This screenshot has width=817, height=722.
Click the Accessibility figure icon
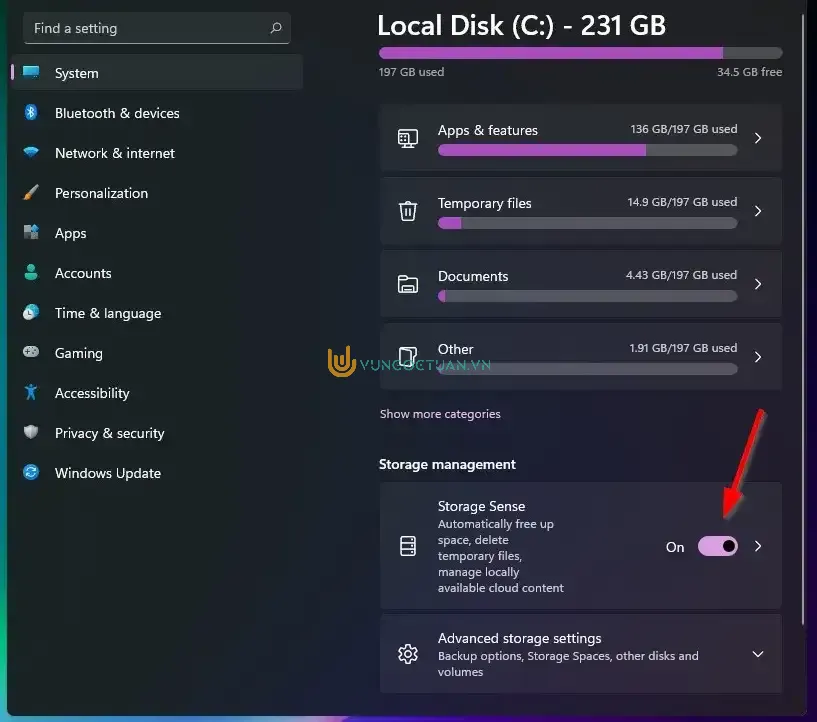coord(31,392)
